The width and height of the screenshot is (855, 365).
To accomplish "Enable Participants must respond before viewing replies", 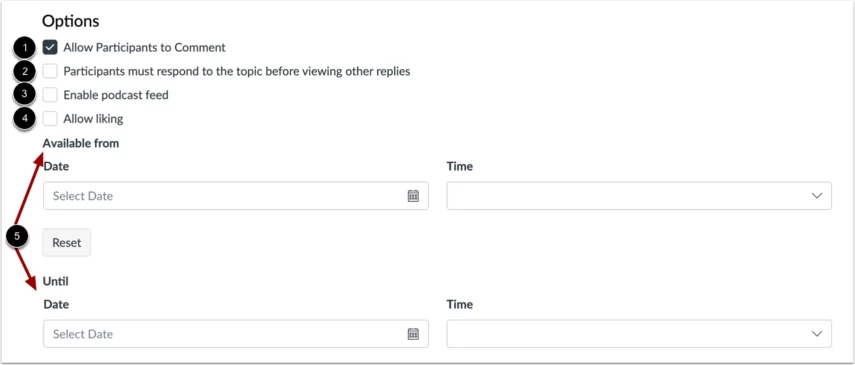I will click(x=50, y=71).
